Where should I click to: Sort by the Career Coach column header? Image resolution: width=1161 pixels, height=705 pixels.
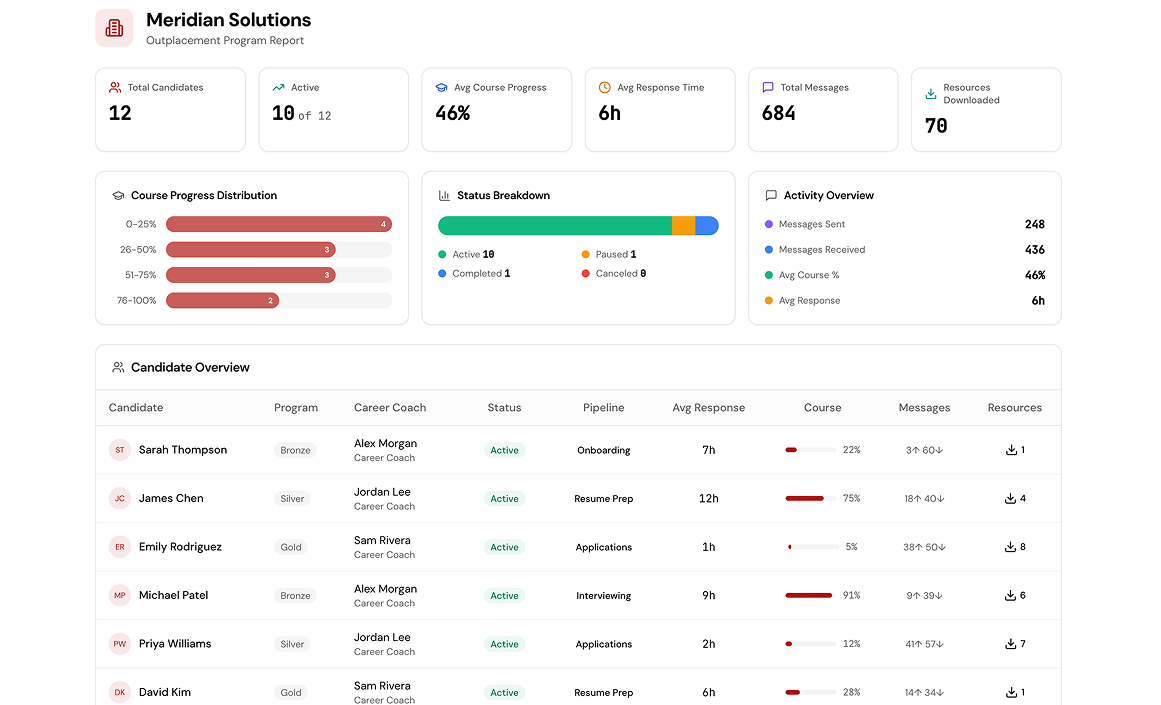(390, 408)
